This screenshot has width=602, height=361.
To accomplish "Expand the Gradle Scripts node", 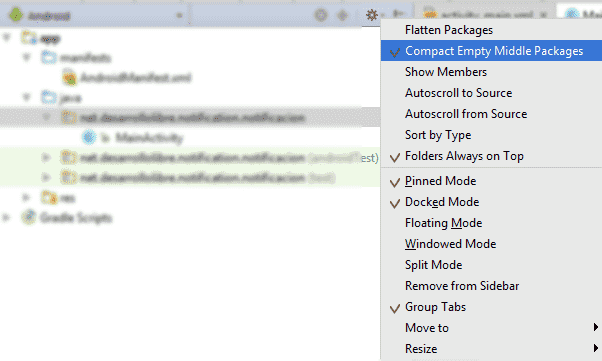I will tap(6, 217).
